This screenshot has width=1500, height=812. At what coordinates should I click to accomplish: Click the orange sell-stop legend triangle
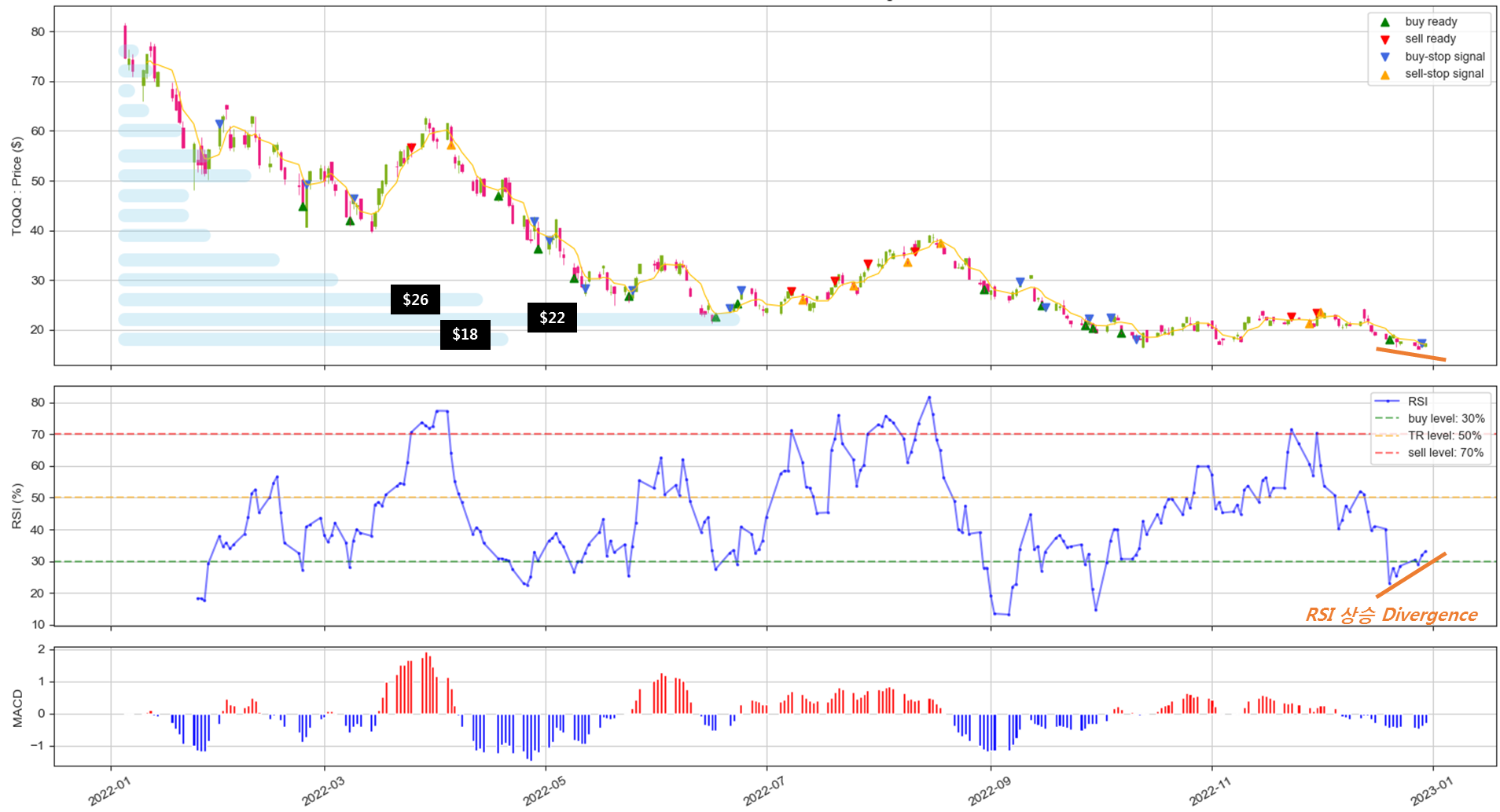[1385, 75]
